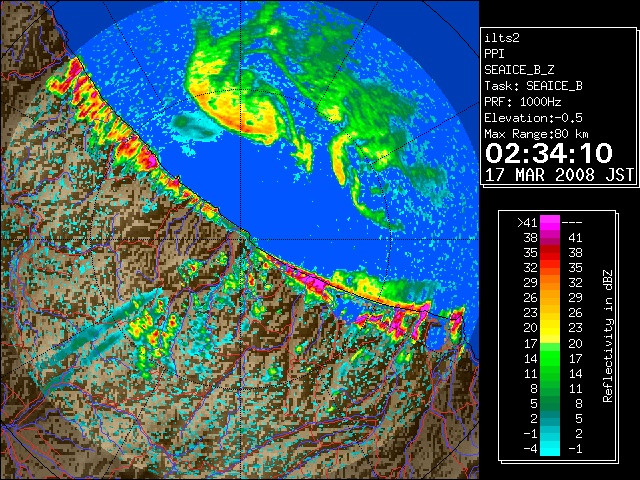Pick the magenta top swatch of the color scale

tap(550, 223)
